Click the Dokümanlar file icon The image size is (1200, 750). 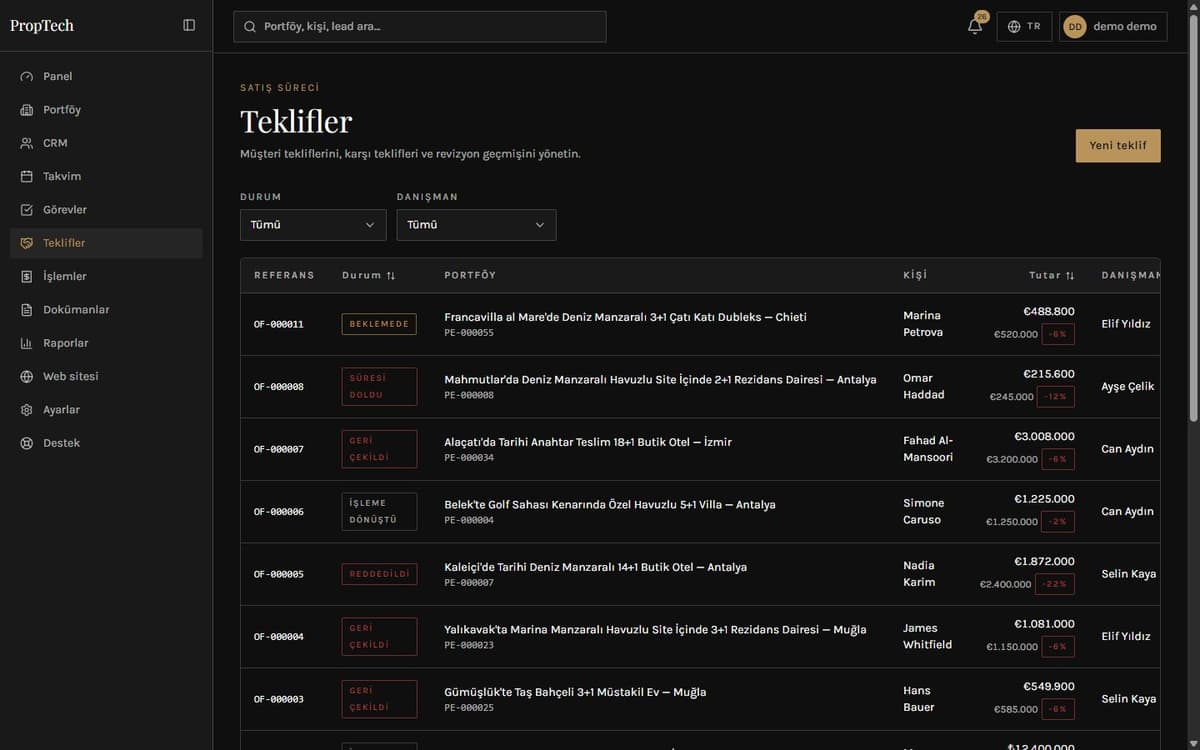27,310
